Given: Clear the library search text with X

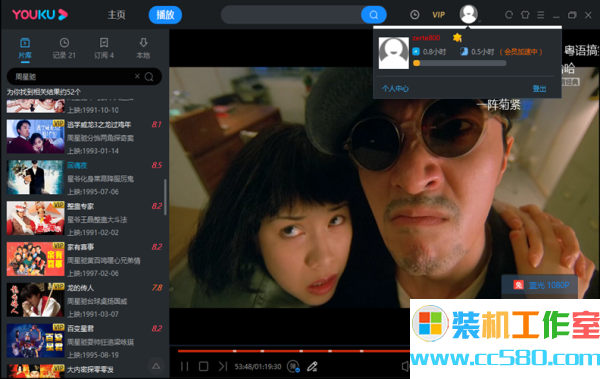Looking at the screenshot, I should coord(137,77).
